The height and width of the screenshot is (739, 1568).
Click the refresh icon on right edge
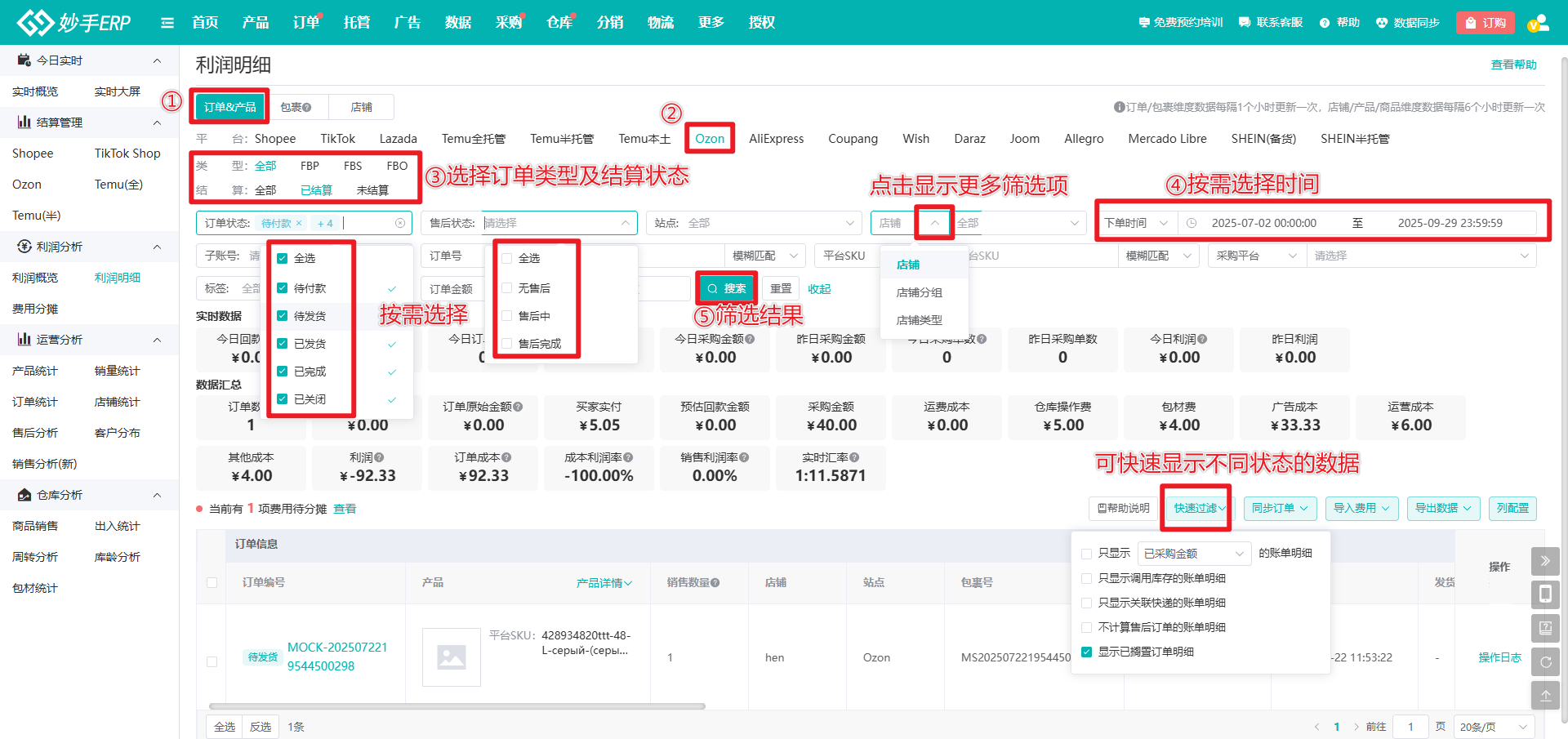tap(1545, 661)
